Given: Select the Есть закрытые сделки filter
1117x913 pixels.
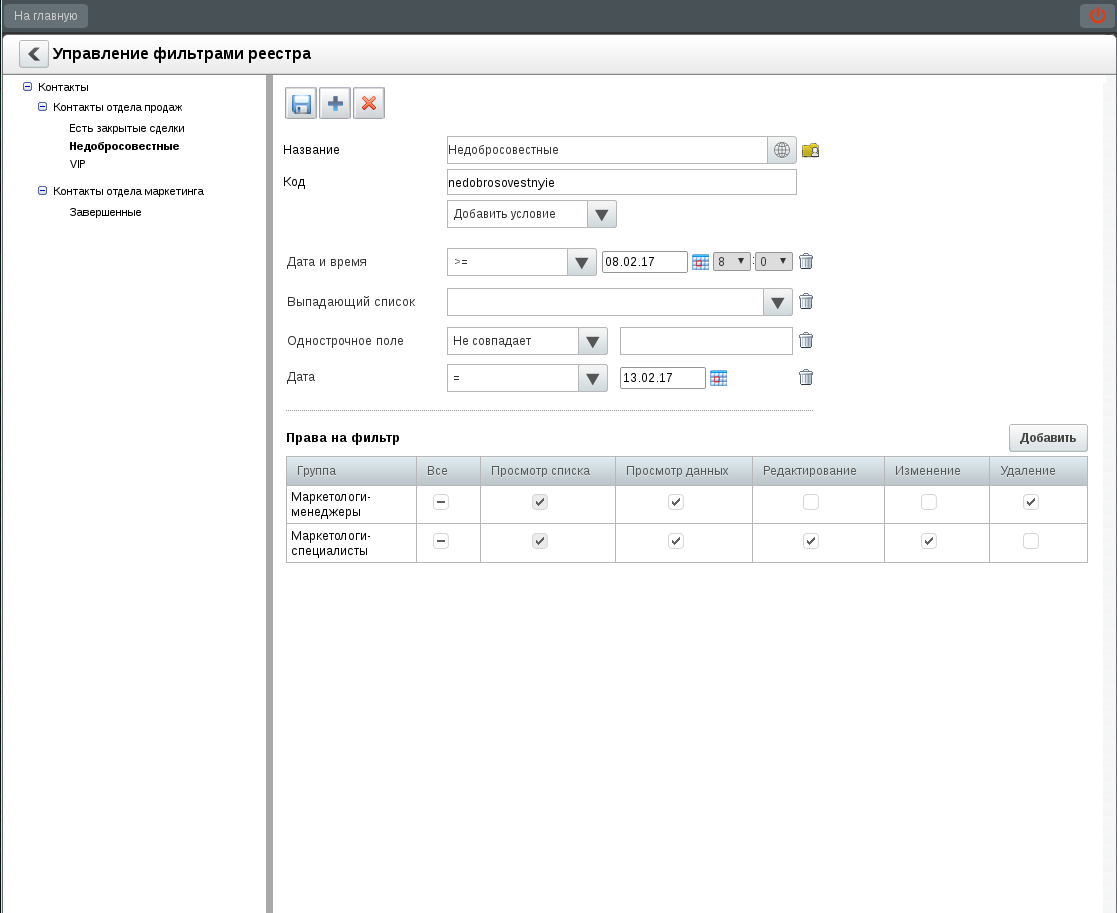Looking at the screenshot, I should (x=127, y=128).
